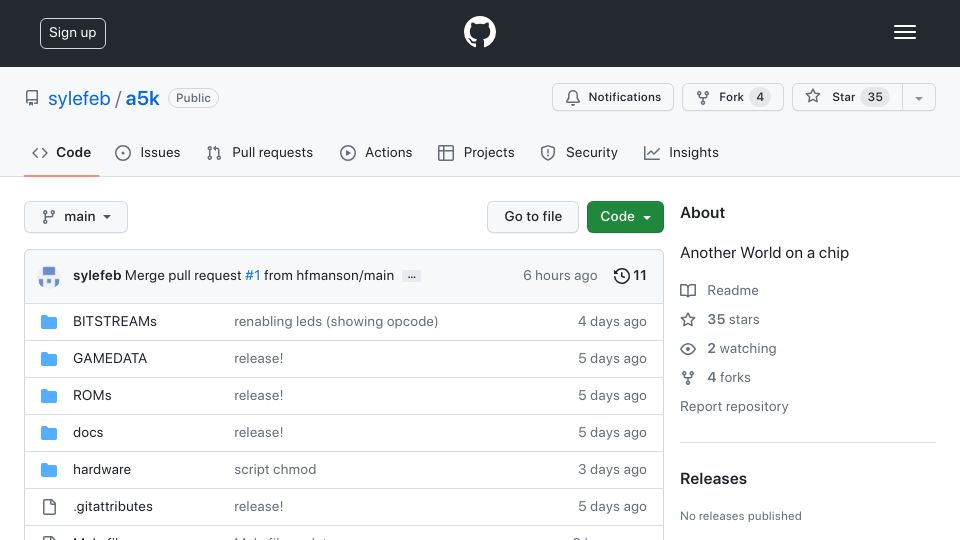Expand commit message ellipsis button
The height and width of the screenshot is (540, 960).
tap(411, 276)
